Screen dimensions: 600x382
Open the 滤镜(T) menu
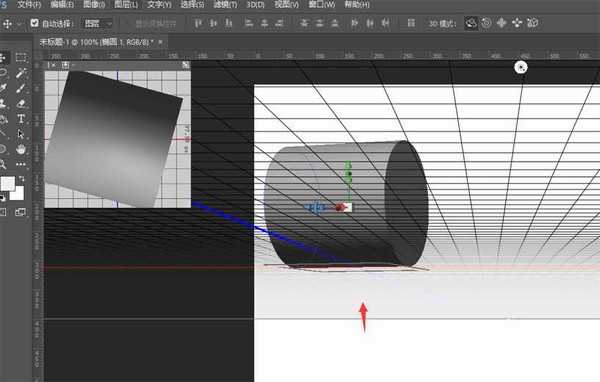pos(225,5)
